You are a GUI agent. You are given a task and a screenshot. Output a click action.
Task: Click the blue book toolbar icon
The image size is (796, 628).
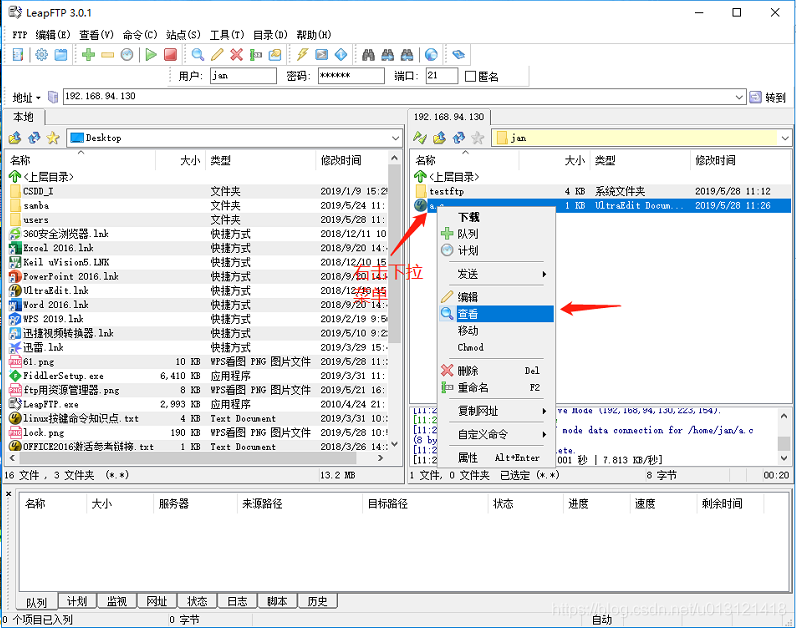click(458, 54)
